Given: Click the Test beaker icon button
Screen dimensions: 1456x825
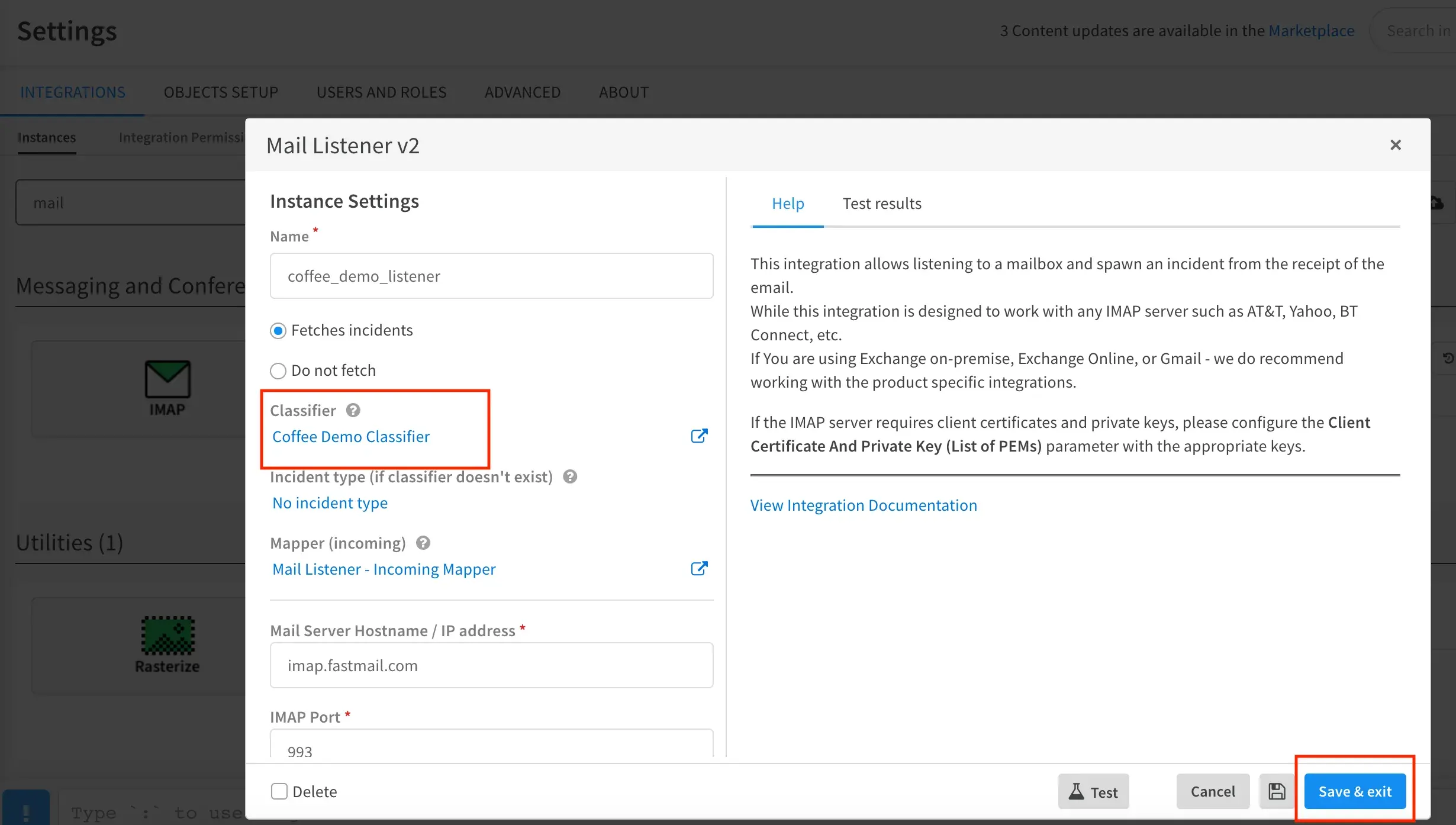Looking at the screenshot, I should (x=1092, y=791).
